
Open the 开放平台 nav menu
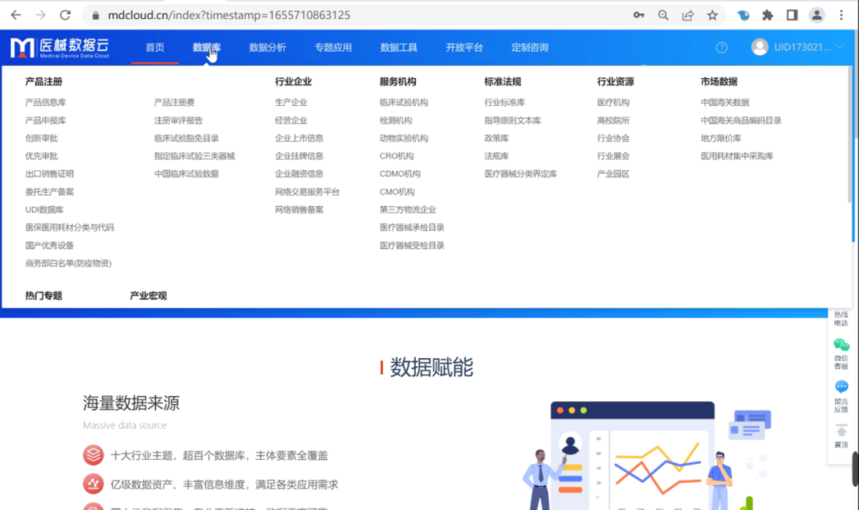[x=465, y=48]
